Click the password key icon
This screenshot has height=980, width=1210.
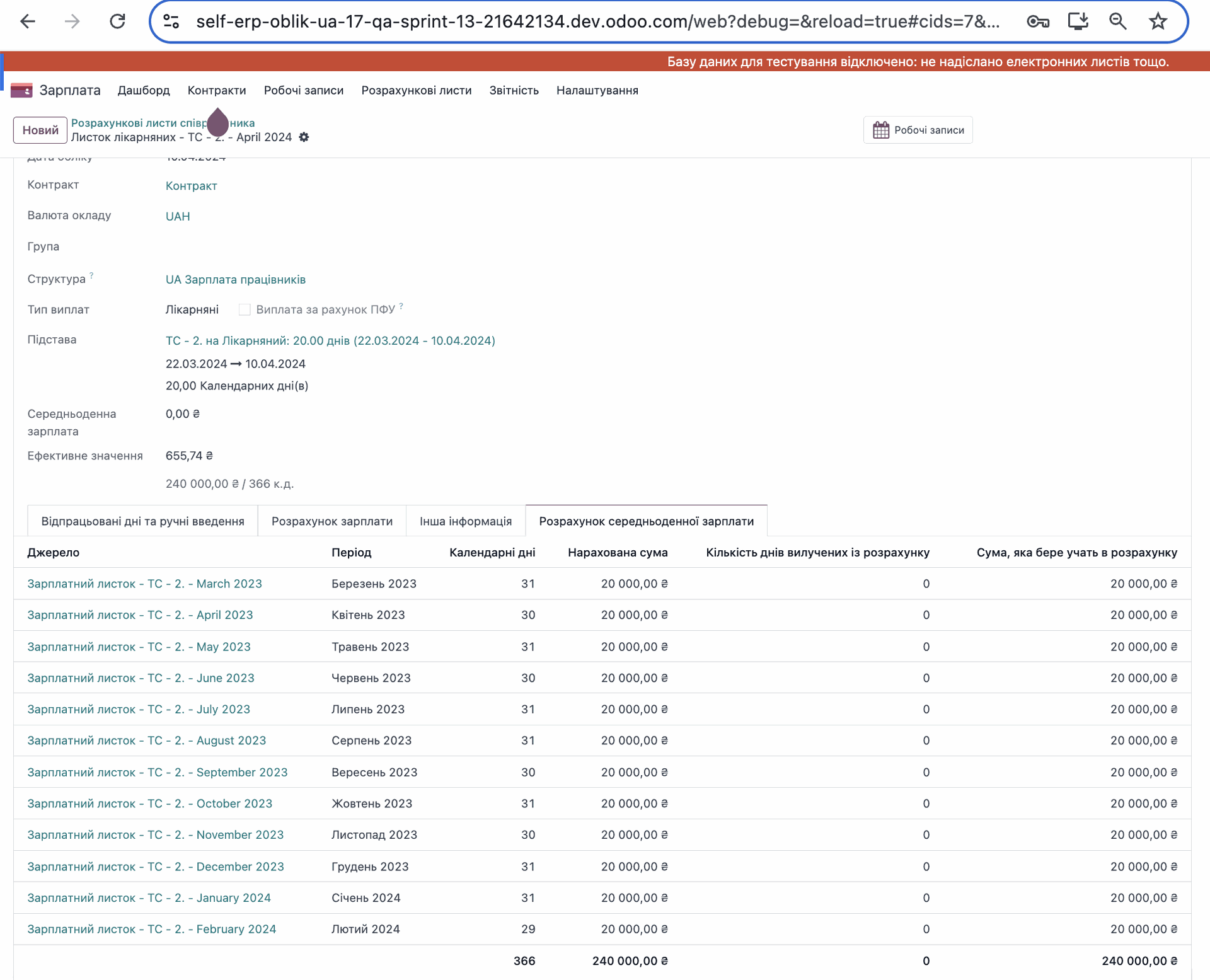(x=1037, y=21)
